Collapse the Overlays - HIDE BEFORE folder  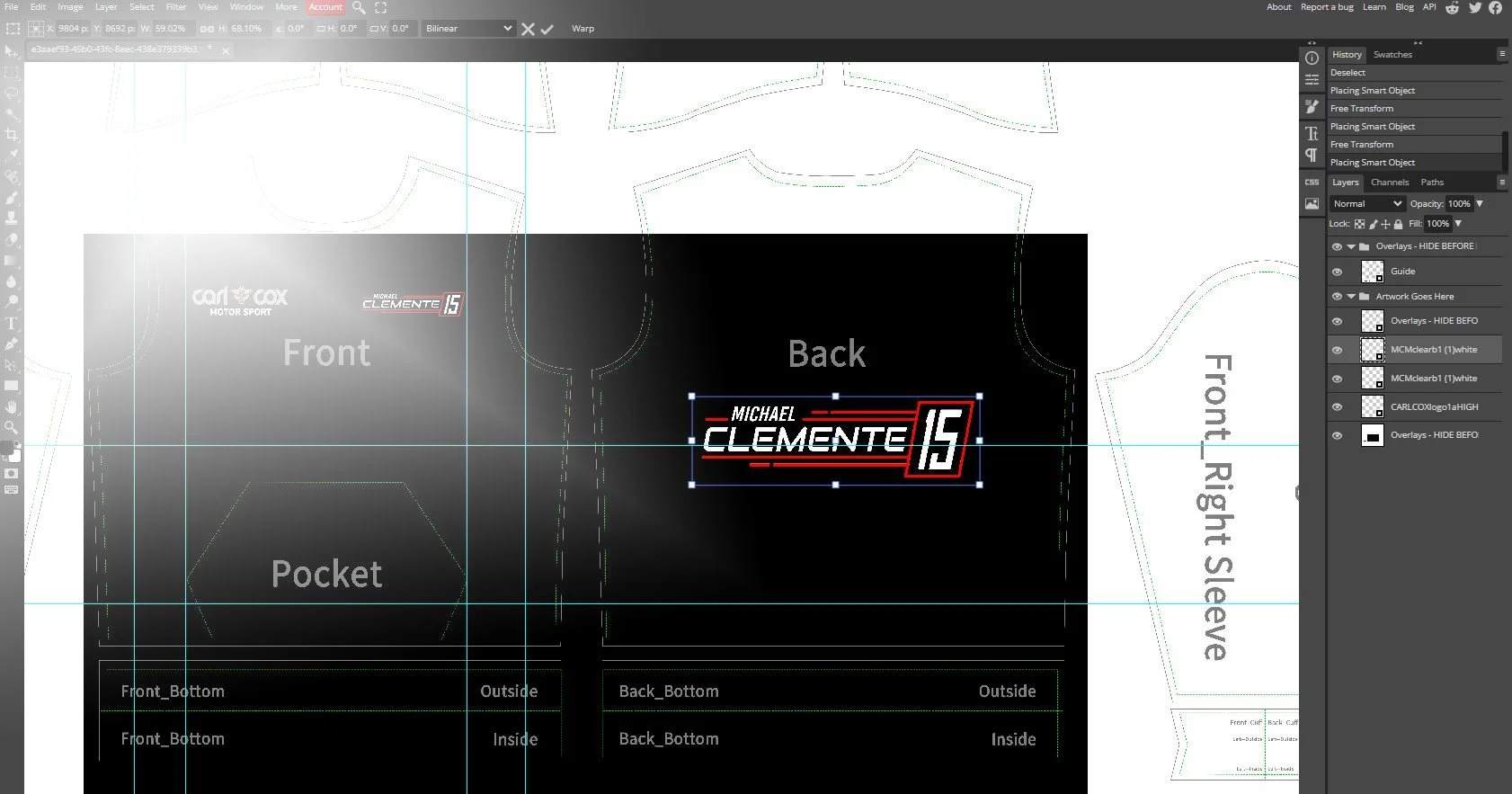[1351, 246]
